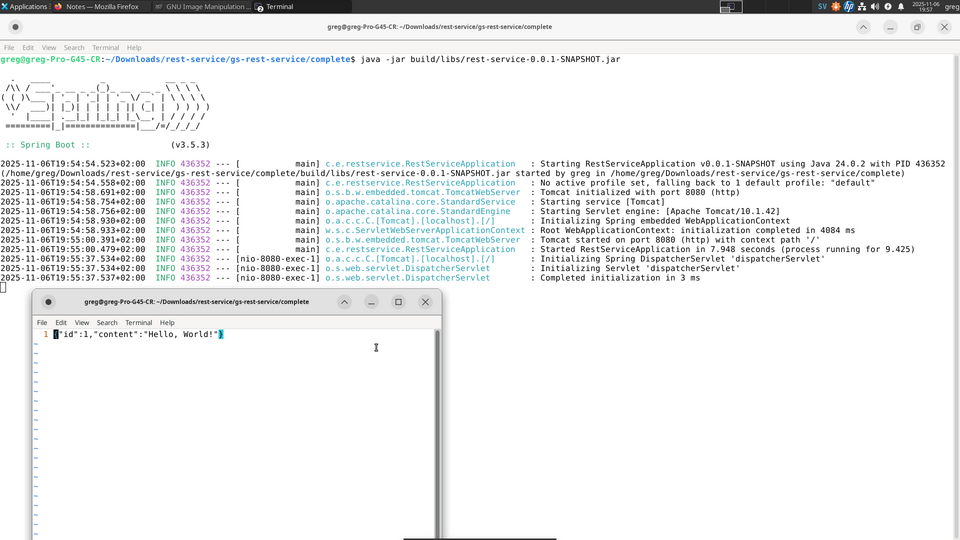960x540 pixels.
Task: Open the network connection tray icon
Action: click(x=862, y=6)
